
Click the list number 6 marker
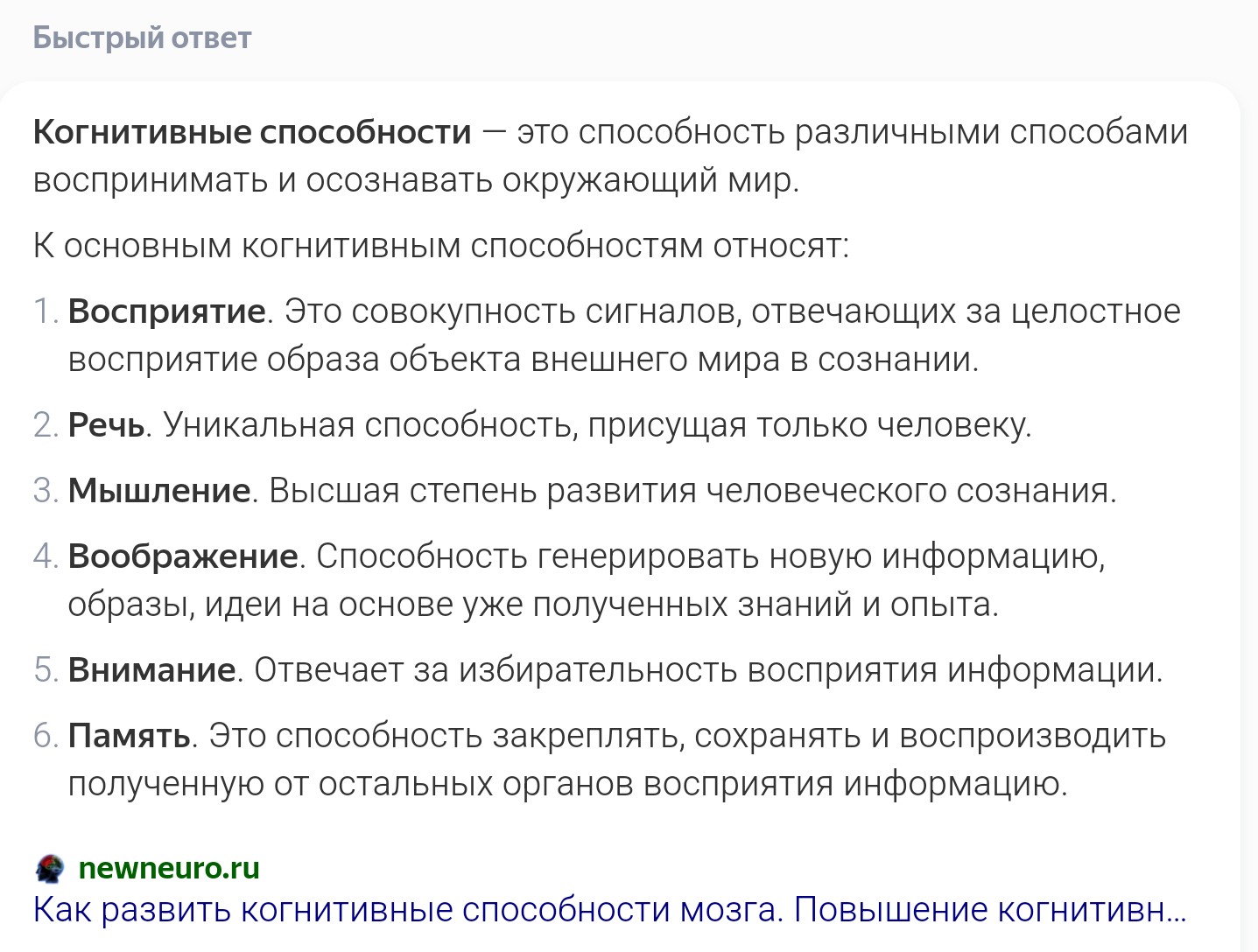[x=46, y=736]
